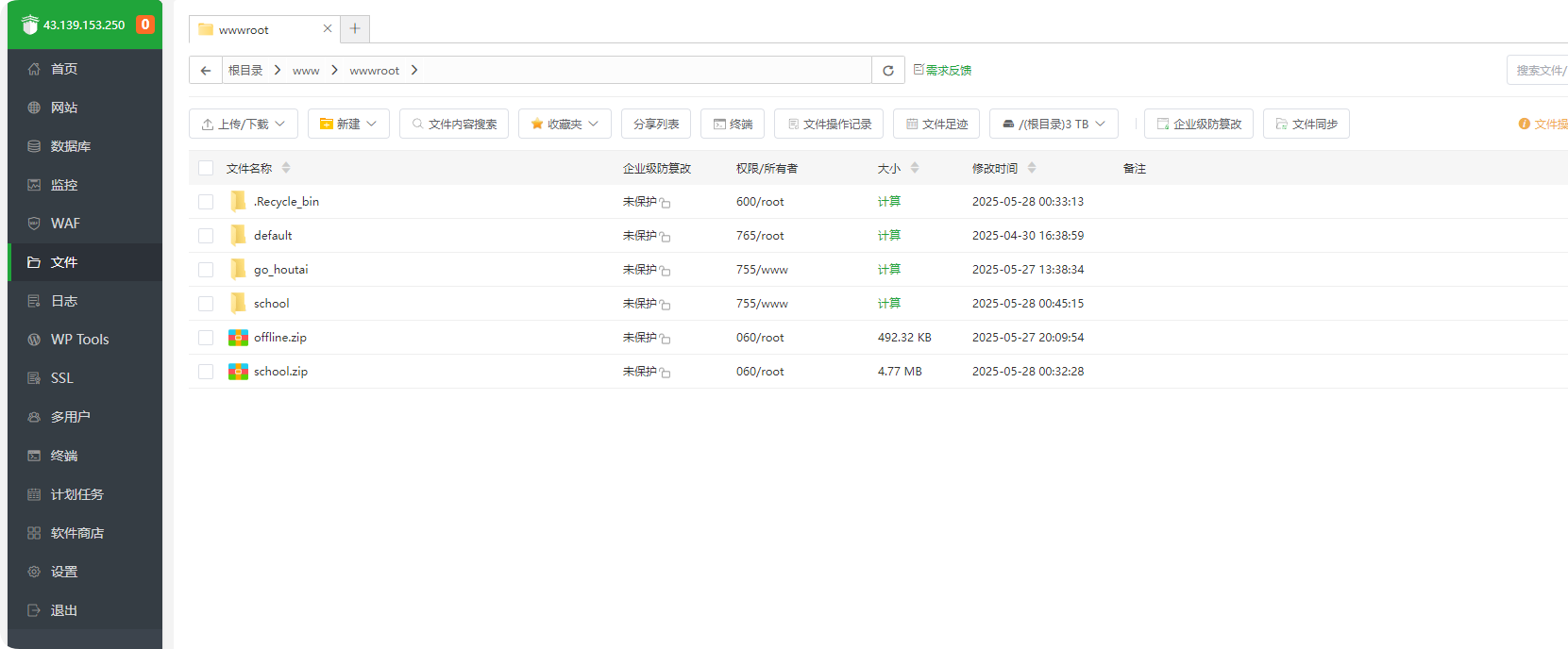Open 日志 logs section

(85, 301)
